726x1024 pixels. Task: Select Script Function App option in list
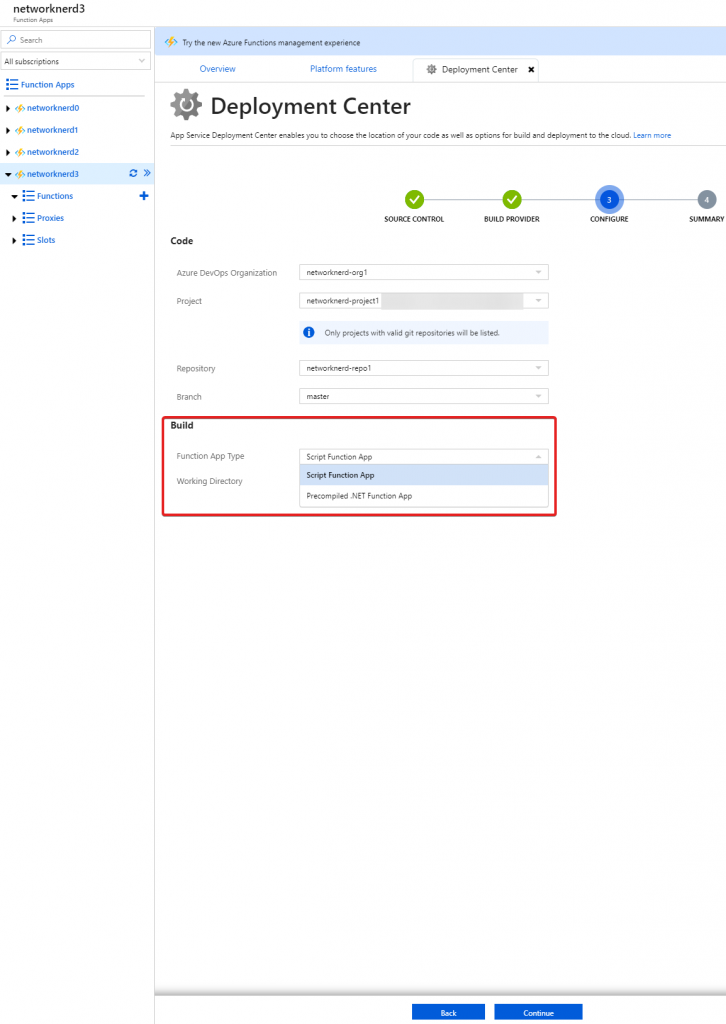point(424,475)
